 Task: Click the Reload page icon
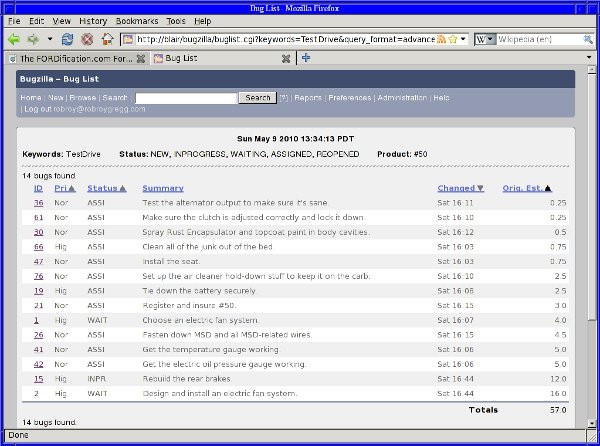(x=67, y=39)
